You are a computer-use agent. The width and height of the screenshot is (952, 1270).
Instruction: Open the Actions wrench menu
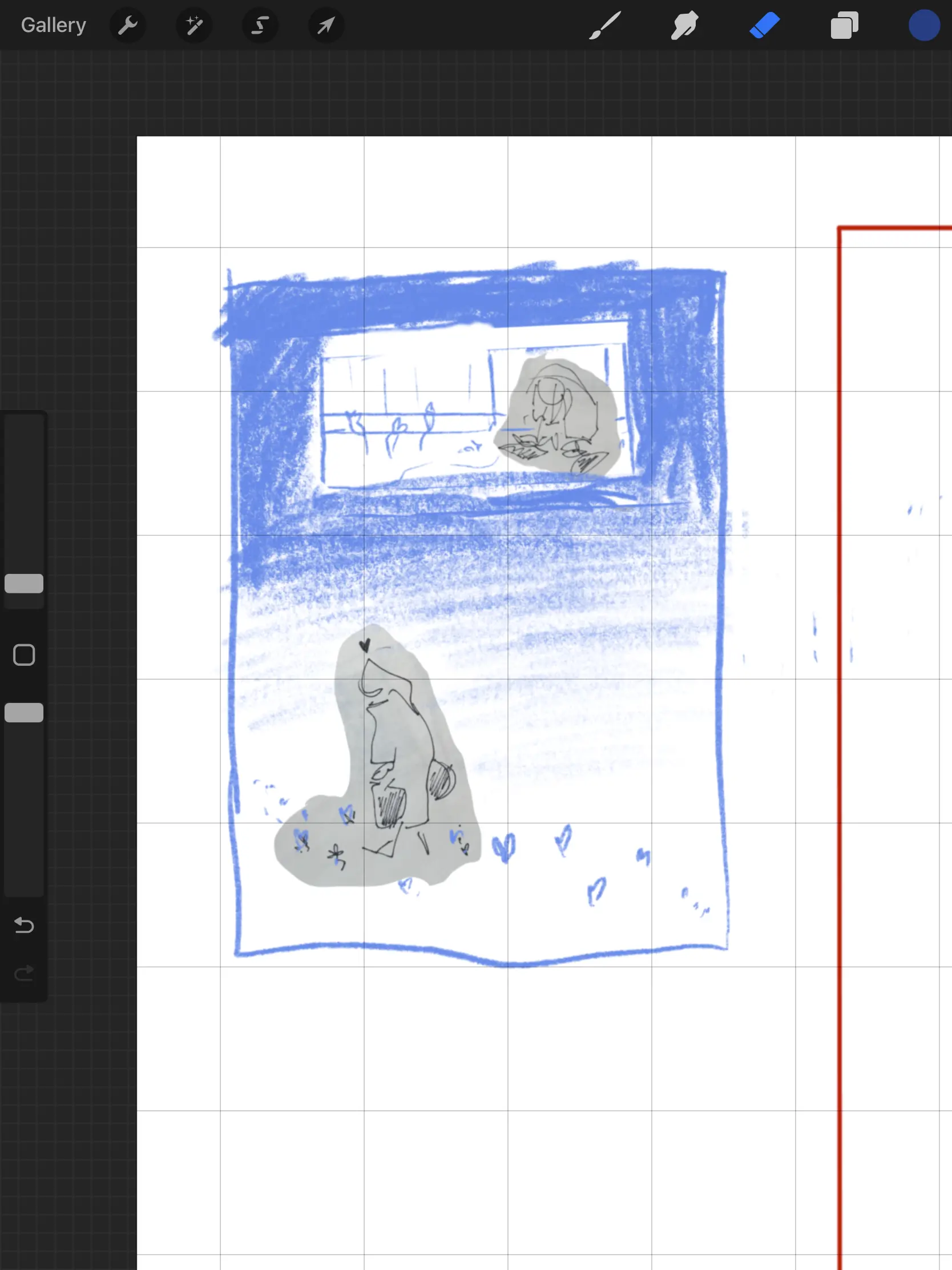(x=127, y=25)
